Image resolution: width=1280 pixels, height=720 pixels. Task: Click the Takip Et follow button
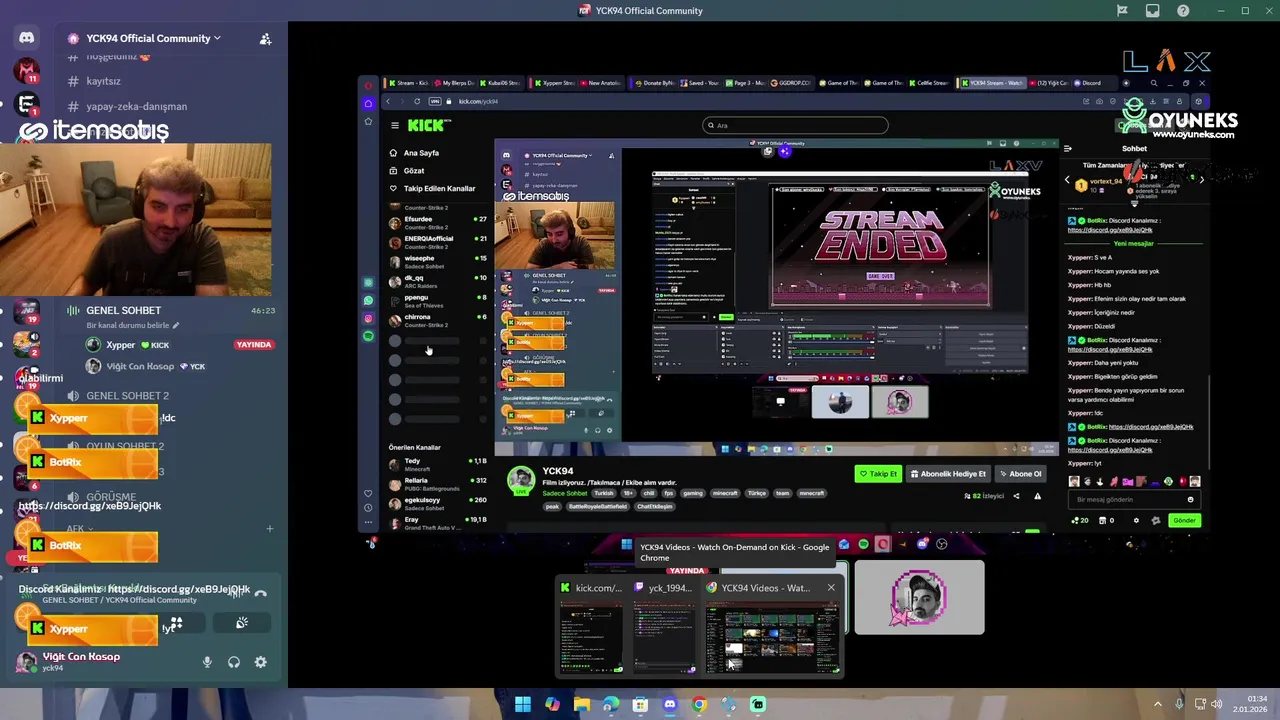878,474
